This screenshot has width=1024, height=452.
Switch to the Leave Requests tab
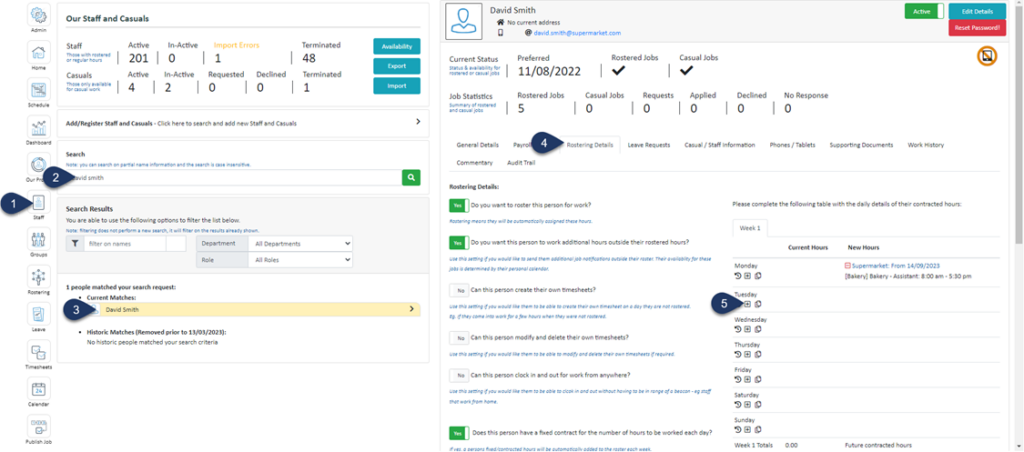point(648,145)
